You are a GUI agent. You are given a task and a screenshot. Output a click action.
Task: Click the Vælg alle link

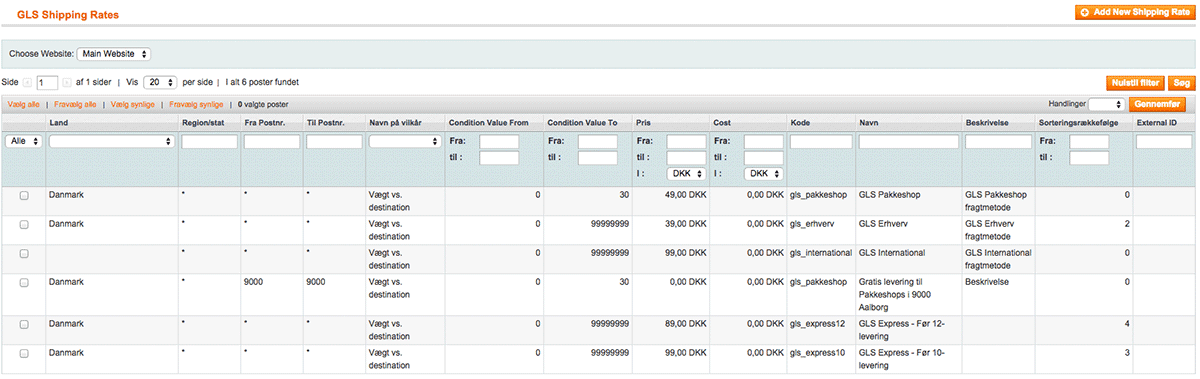23,104
